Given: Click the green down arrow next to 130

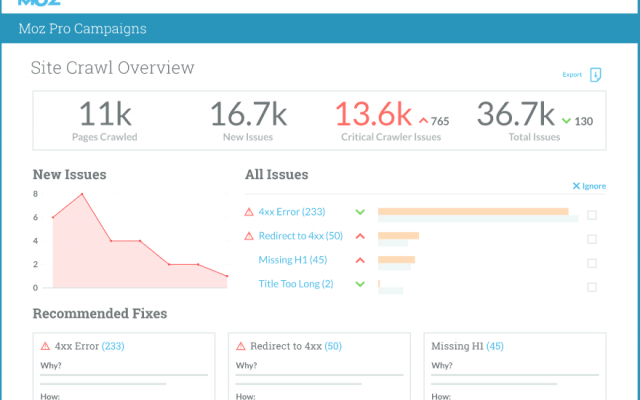Looking at the screenshot, I should click(566, 121).
